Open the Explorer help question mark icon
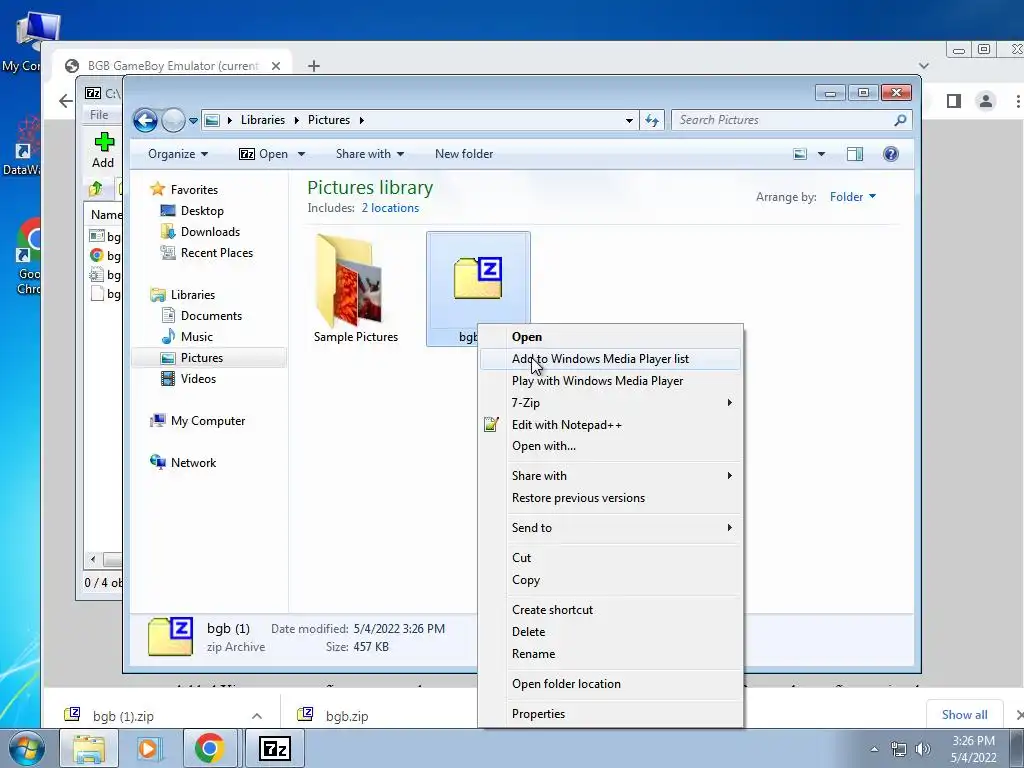This screenshot has width=1024, height=768. [891, 154]
